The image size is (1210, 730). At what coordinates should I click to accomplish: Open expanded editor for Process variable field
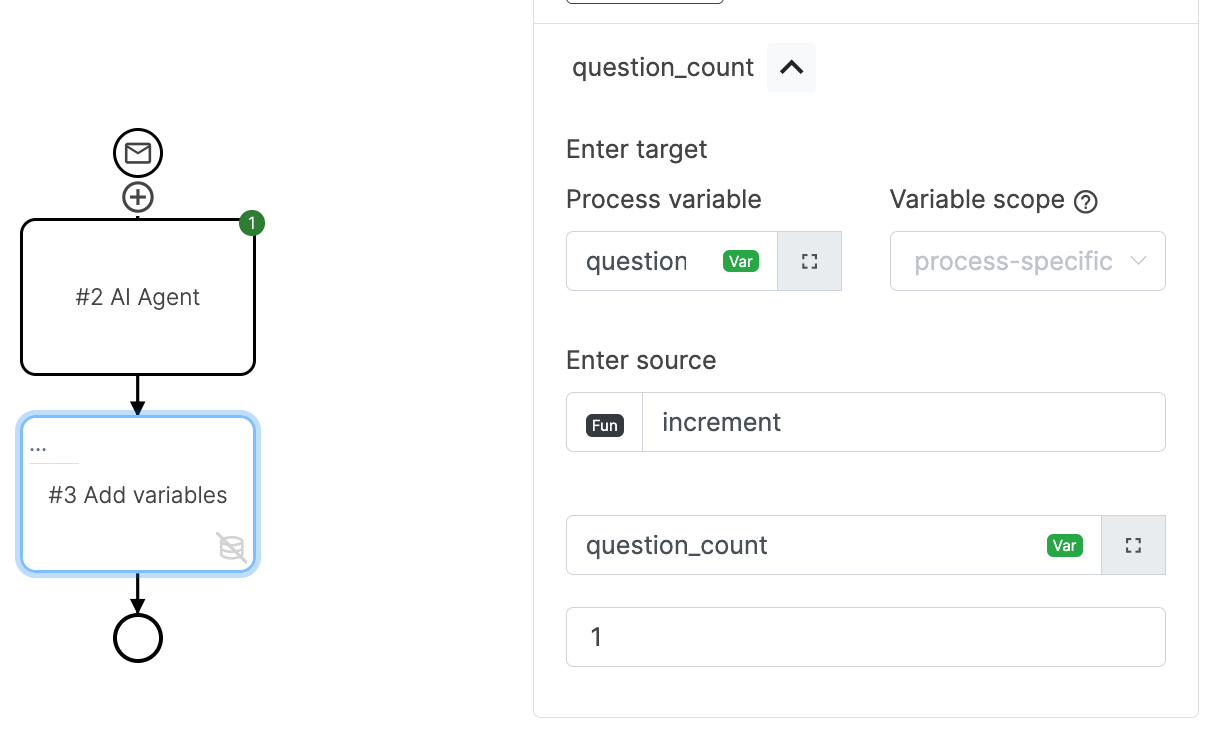pos(809,261)
